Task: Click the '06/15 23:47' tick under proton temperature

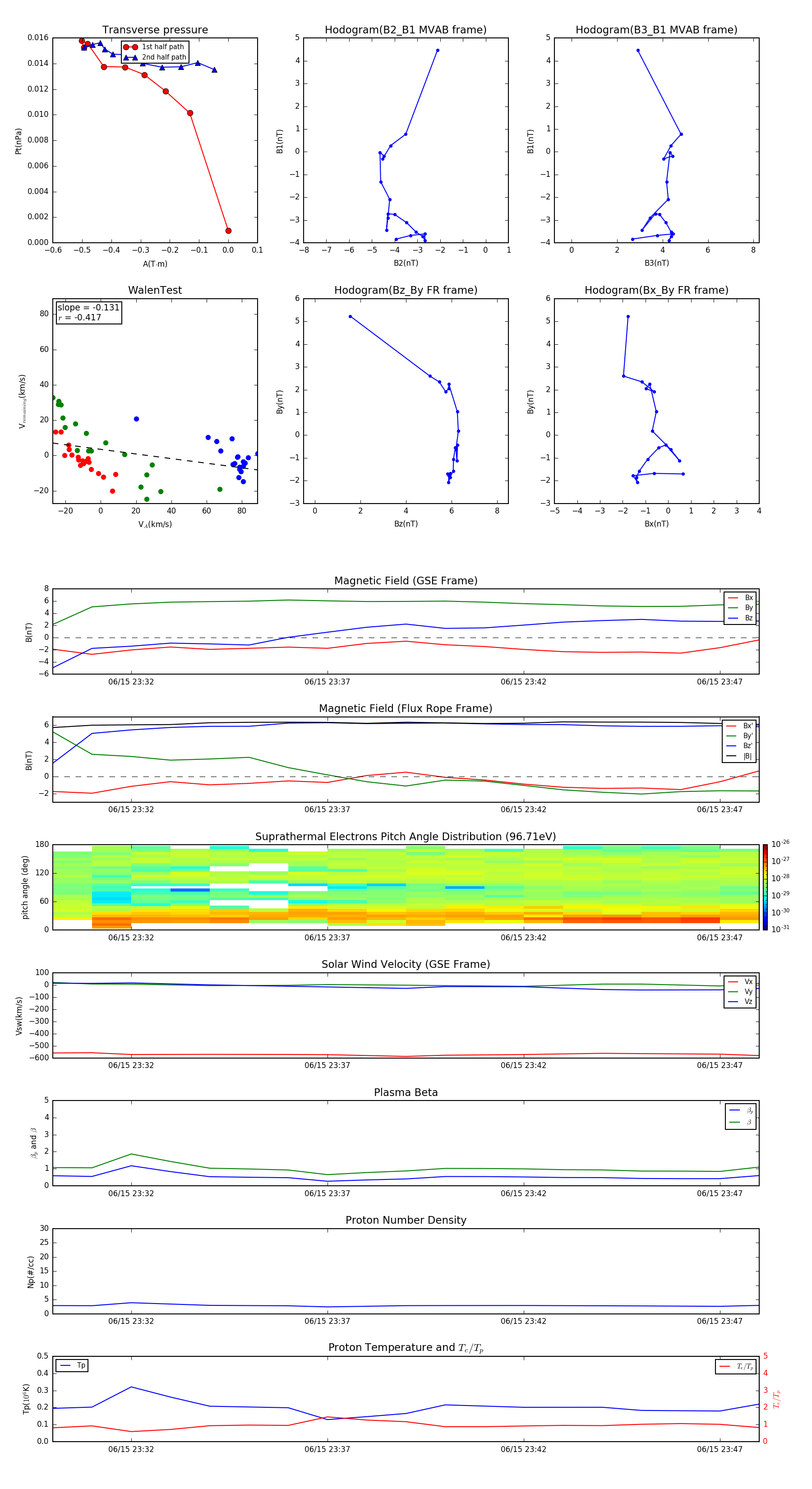Action: click(x=720, y=1449)
